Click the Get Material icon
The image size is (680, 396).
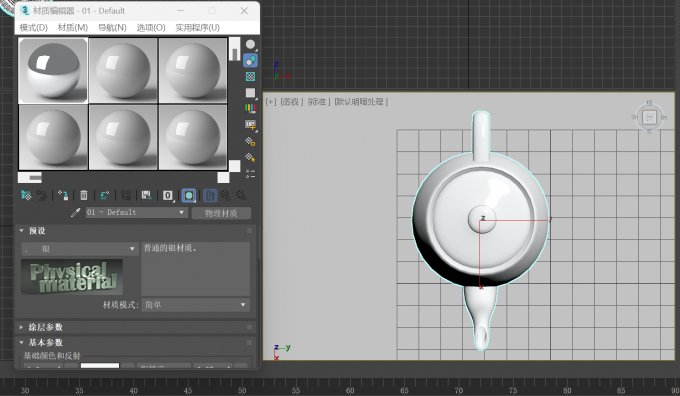tap(26, 195)
